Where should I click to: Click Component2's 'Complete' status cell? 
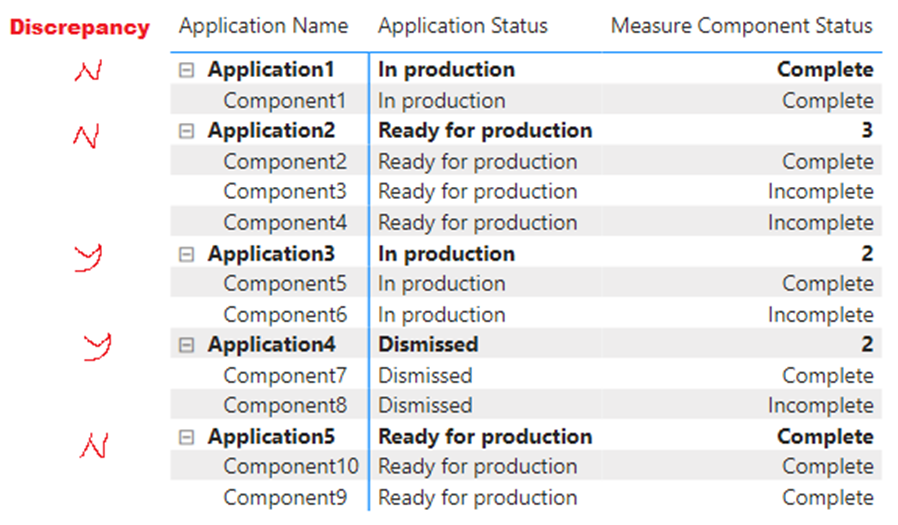(x=828, y=161)
